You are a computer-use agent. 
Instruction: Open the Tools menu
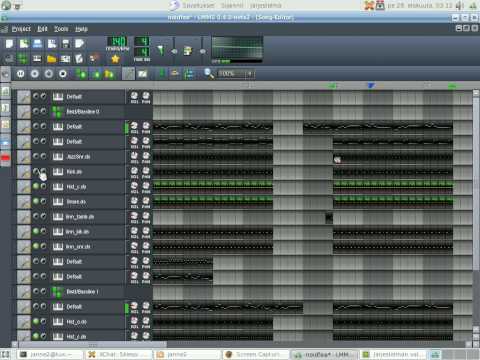tap(61, 29)
